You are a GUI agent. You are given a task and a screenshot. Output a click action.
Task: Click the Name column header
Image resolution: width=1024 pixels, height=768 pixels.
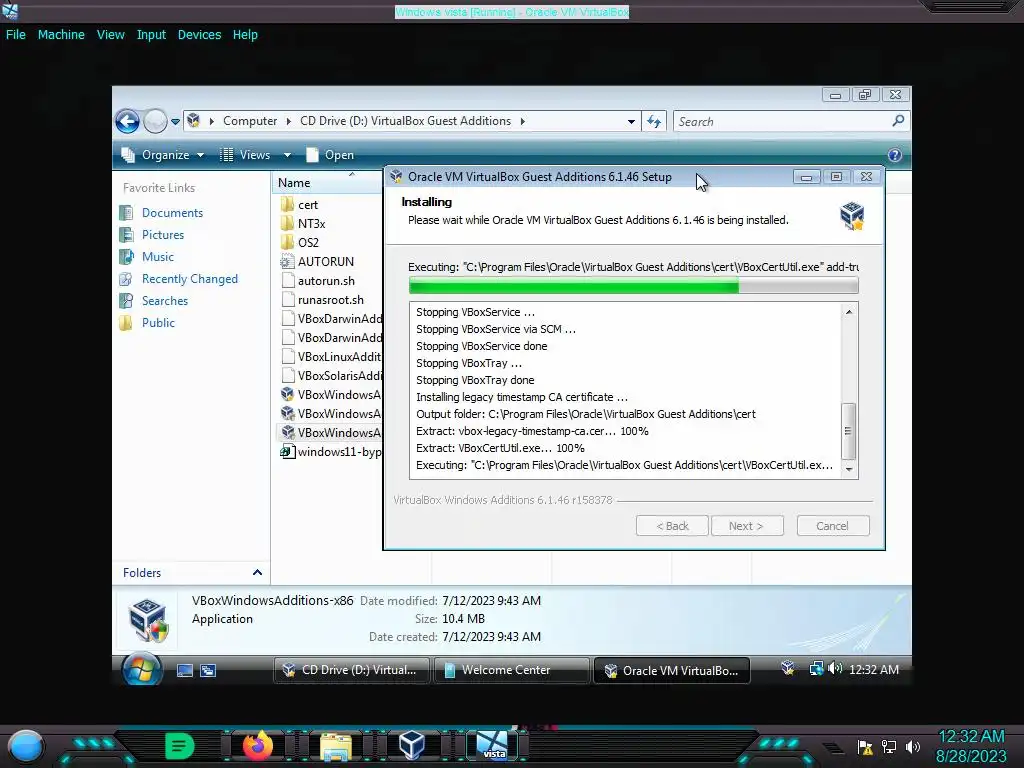click(327, 183)
